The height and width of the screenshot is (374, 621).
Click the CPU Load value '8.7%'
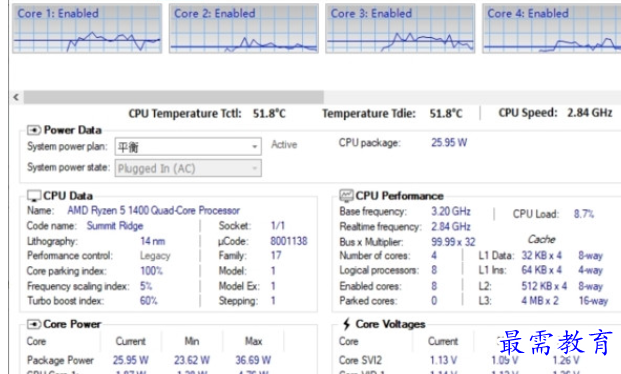point(584,214)
